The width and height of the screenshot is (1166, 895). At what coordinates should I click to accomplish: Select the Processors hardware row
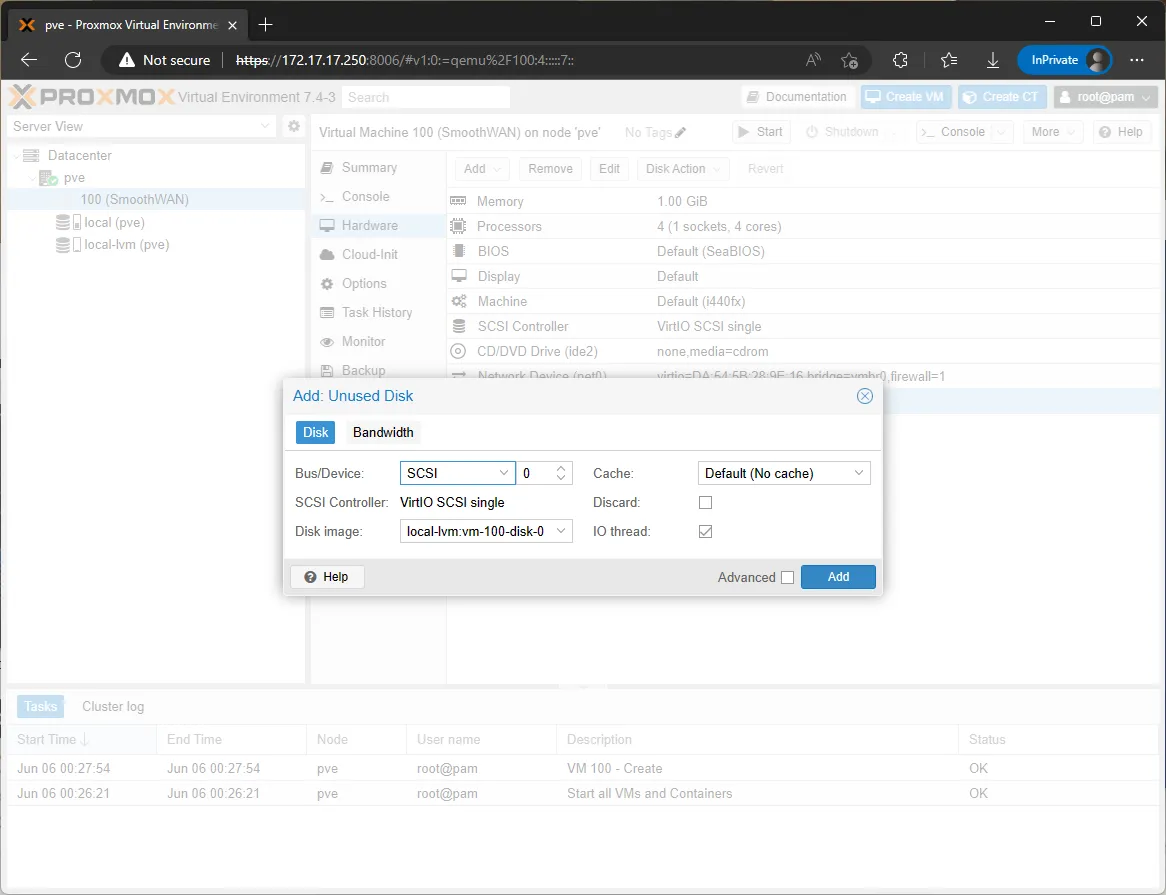tap(805, 226)
